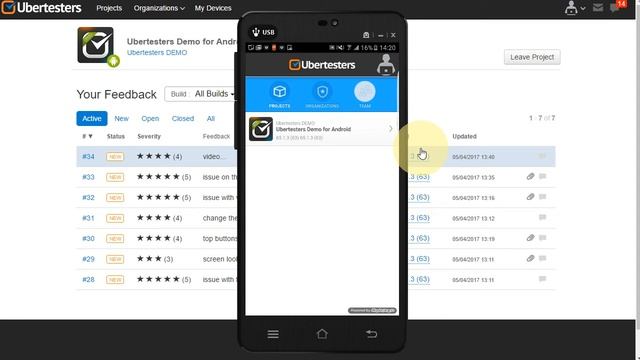Click the Ubertesters logo in the top bar
640x360 pixels.
click(41, 8)
